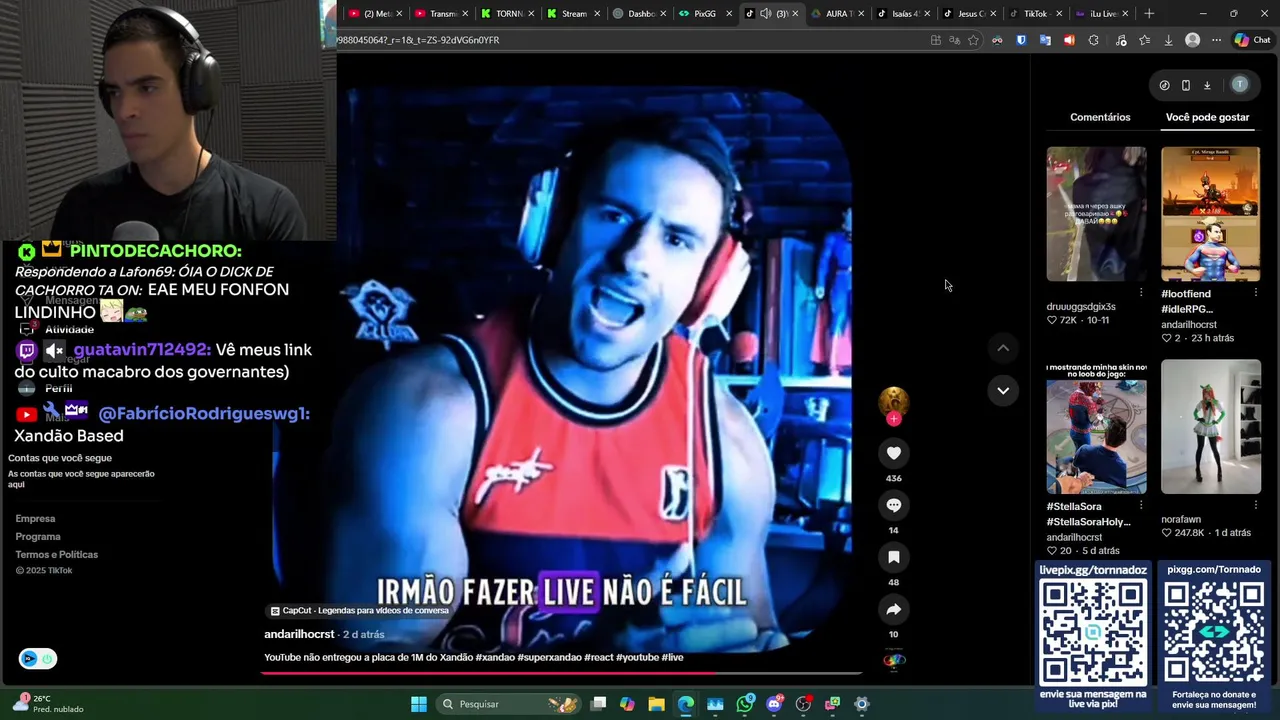Open #lootfiend #idleRPG video thumbnail

[x=1211, y=214]
